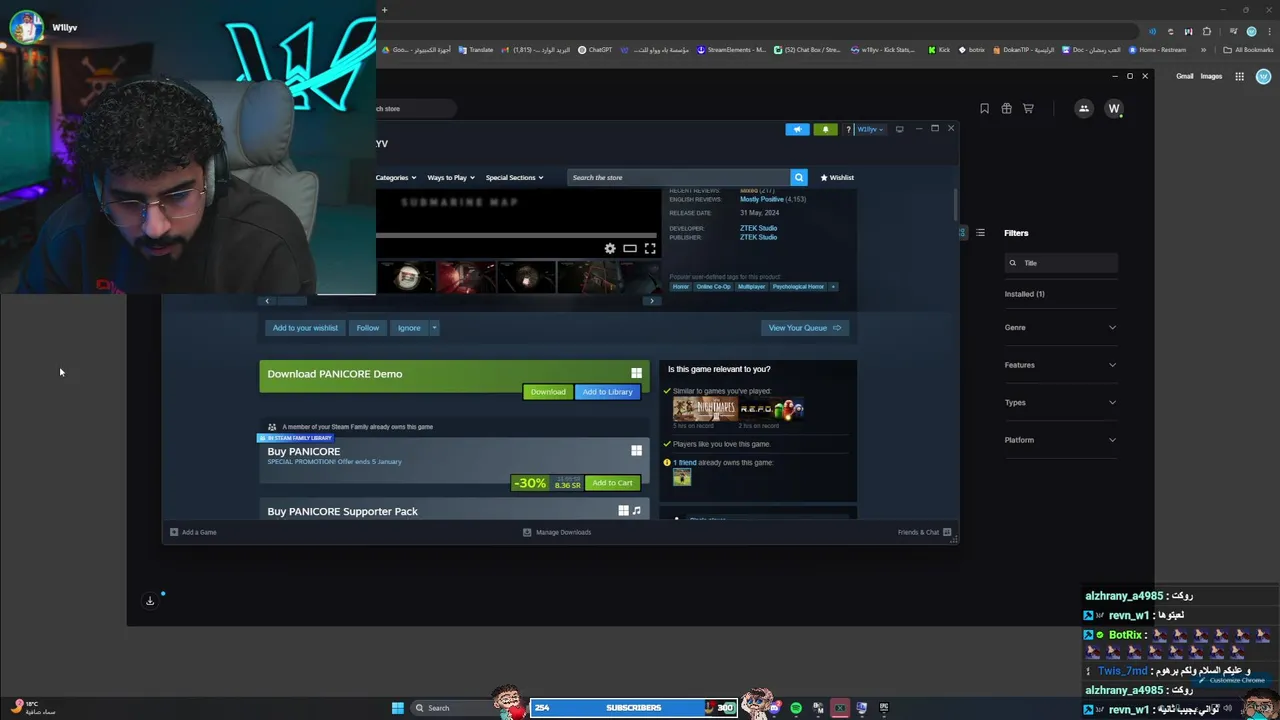Open video settings gear icon
This screenshot has height=720, width=1280.
click(x=610, y=248)
